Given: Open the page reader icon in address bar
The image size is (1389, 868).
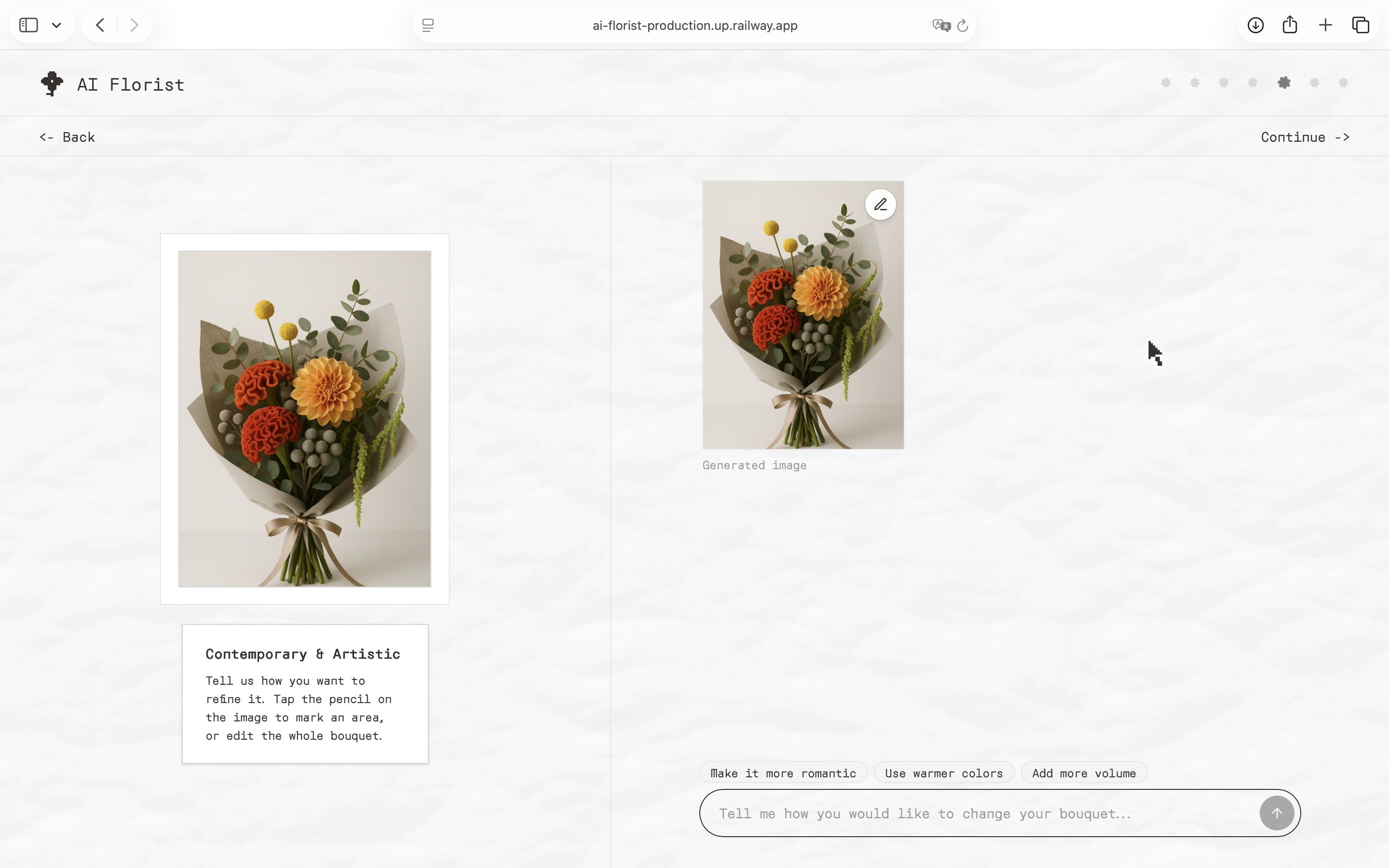Looking at the screenshot, I should (428, 25).
